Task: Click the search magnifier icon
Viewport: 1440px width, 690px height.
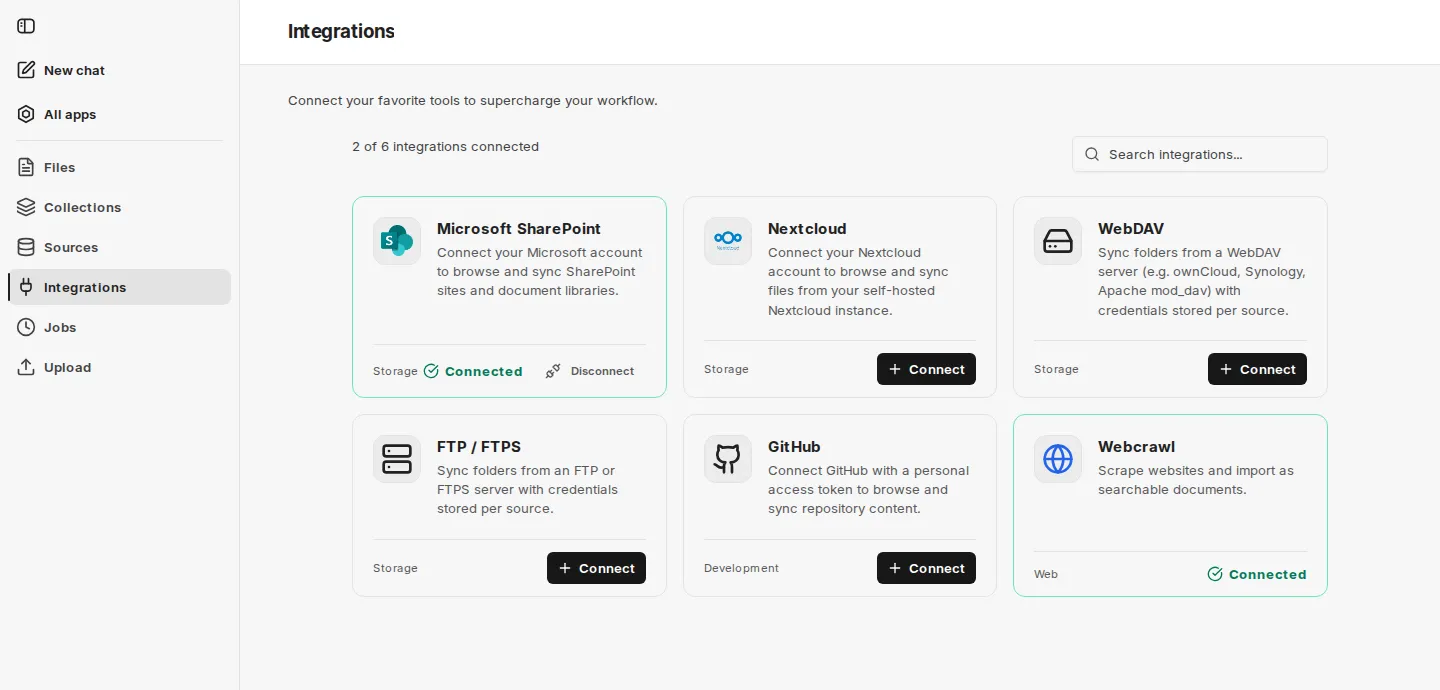Action: click(1092, 154)
